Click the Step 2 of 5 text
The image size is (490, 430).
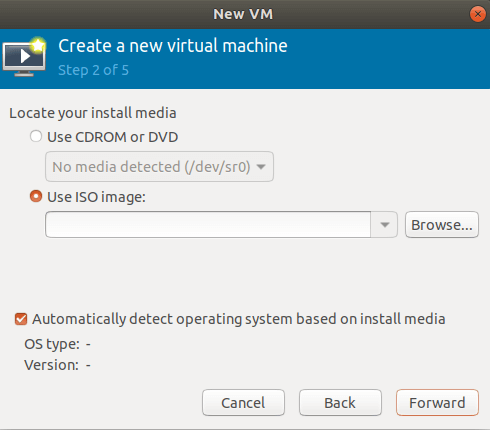pyautogui.click(x=93, y=70)
